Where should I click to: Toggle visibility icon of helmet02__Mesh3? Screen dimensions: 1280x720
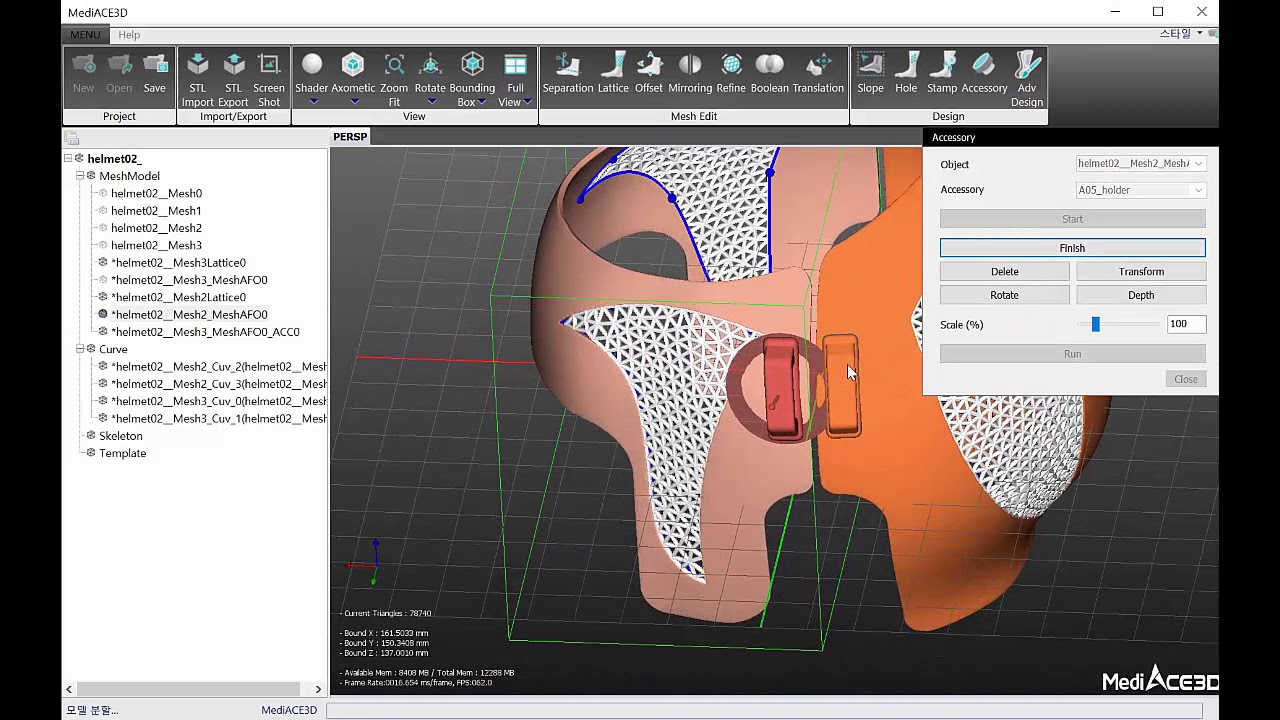(103, 245)
